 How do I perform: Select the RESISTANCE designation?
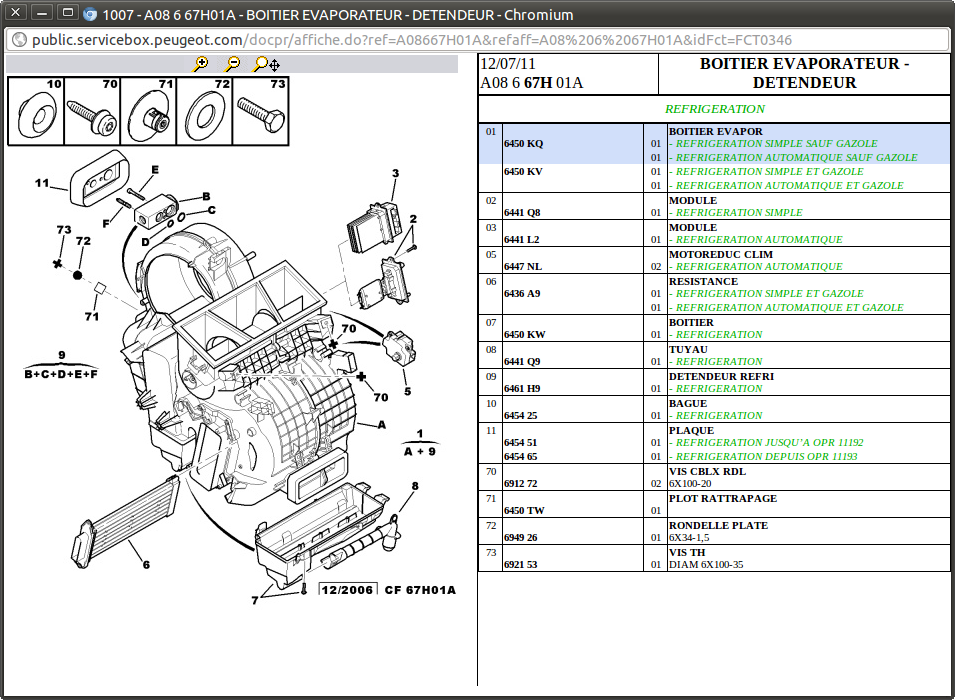pos(703,281)
